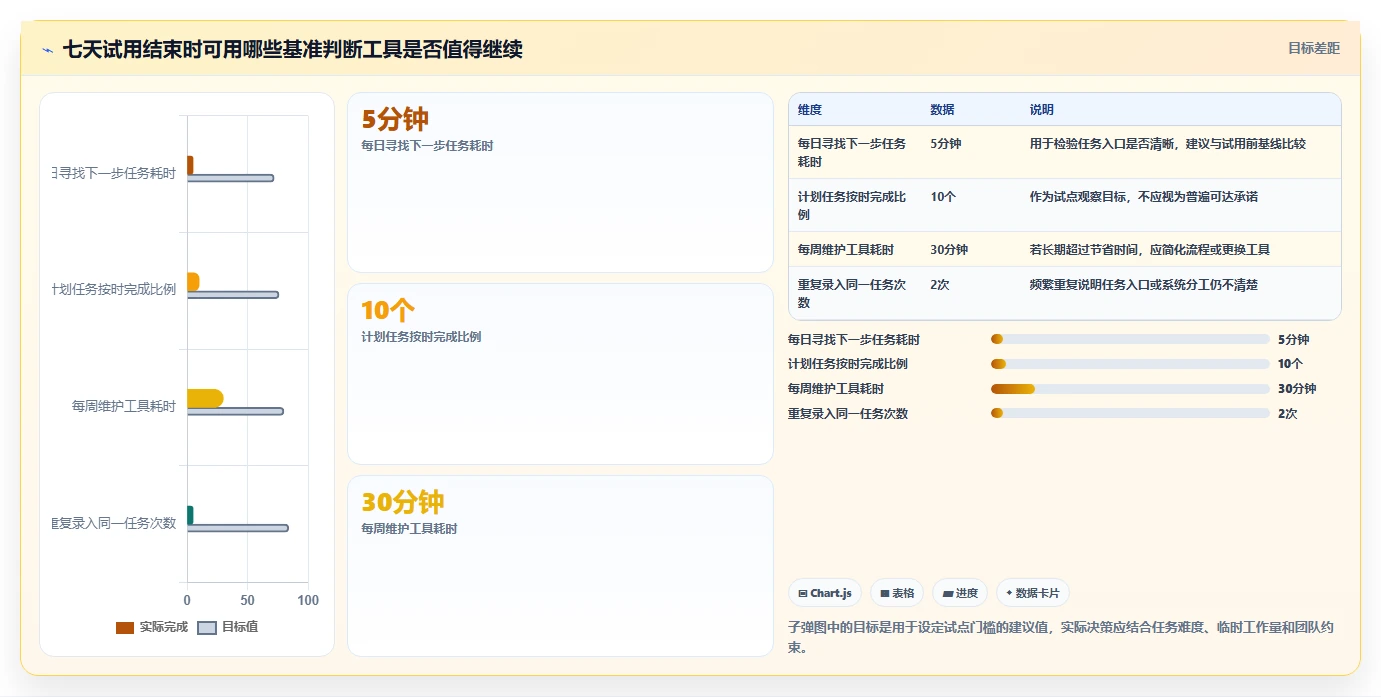Select the heading about seven-day trial benchmarks
The width and height of the screenshot is (1381, 697).
click(293, 49)
